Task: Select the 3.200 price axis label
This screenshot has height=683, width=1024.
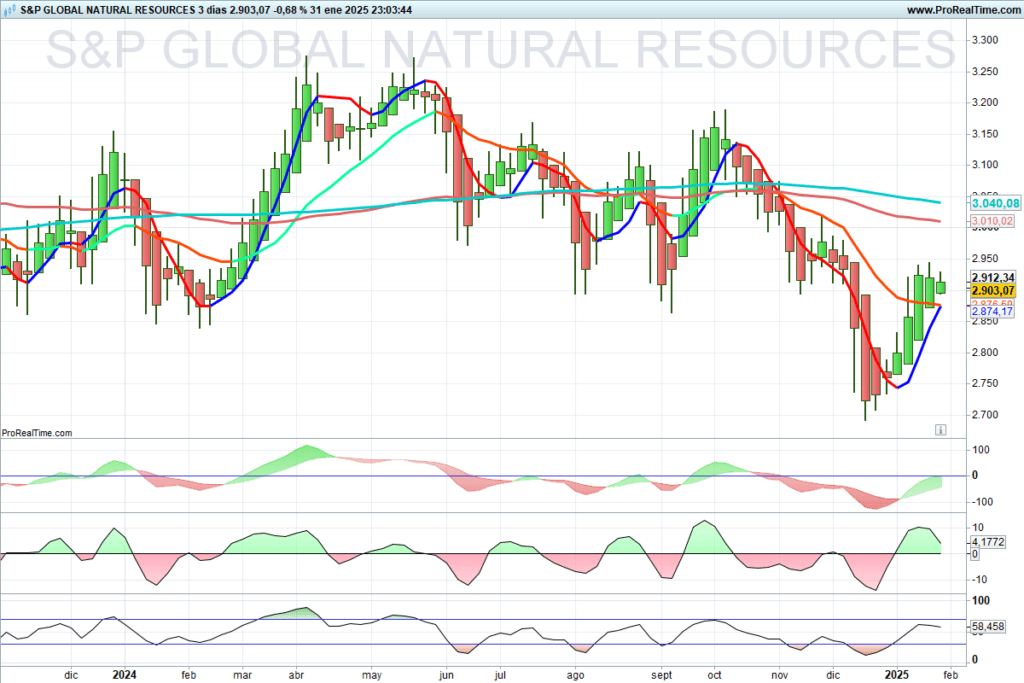Action: coord(985,103)
